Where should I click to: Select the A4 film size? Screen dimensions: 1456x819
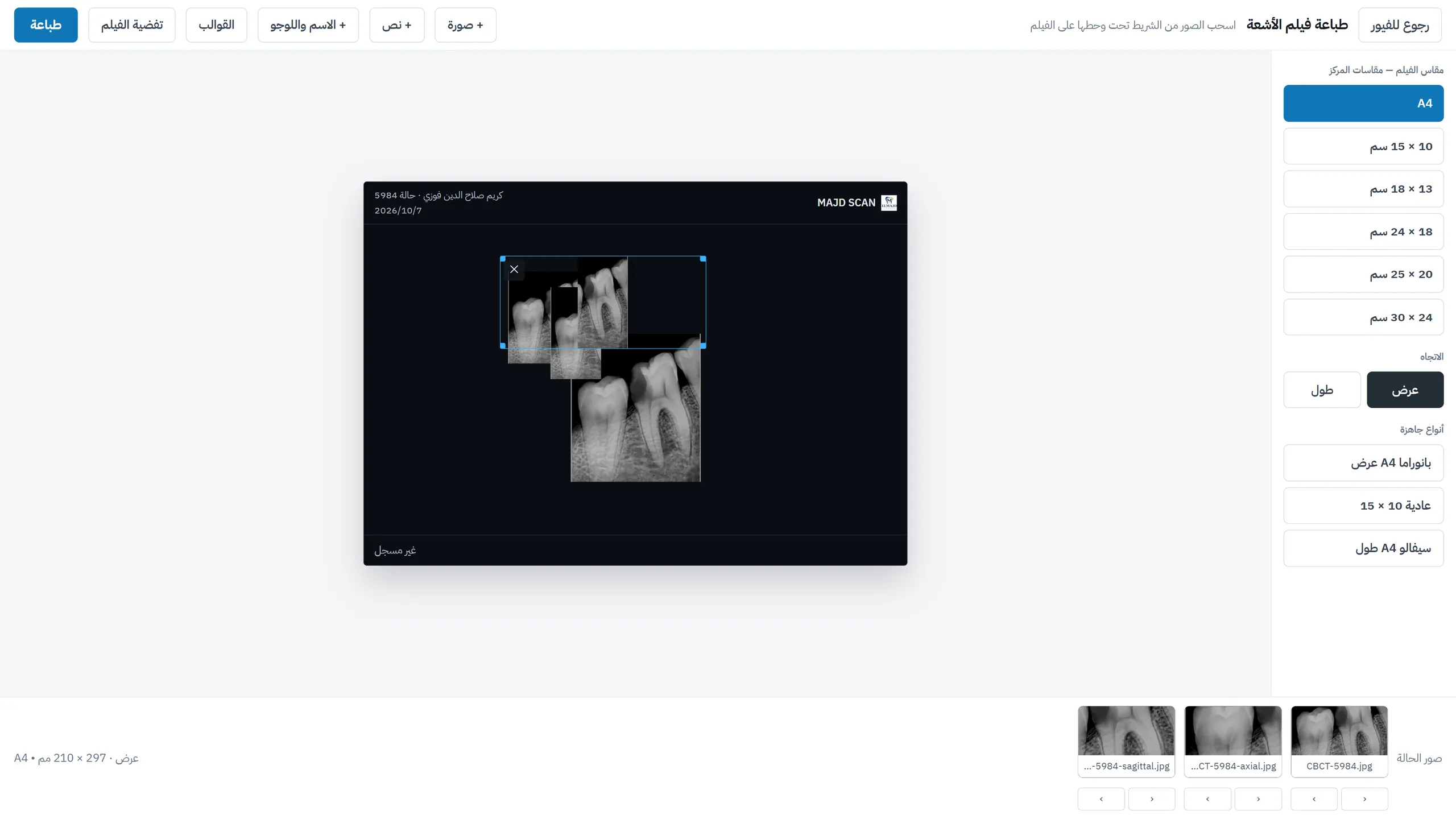point(1363,104)
